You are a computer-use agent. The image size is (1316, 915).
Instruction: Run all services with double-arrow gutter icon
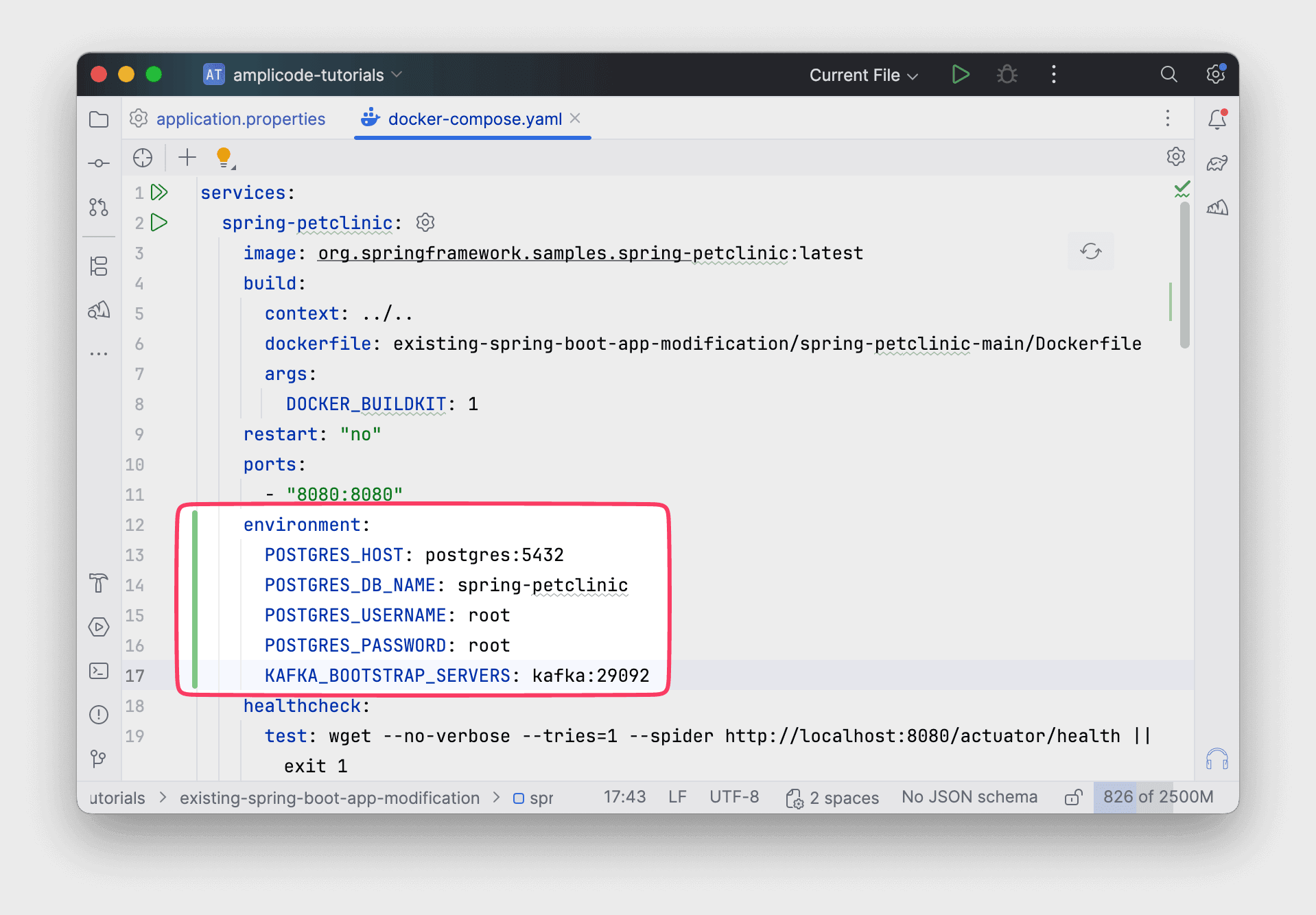[159, 192]
